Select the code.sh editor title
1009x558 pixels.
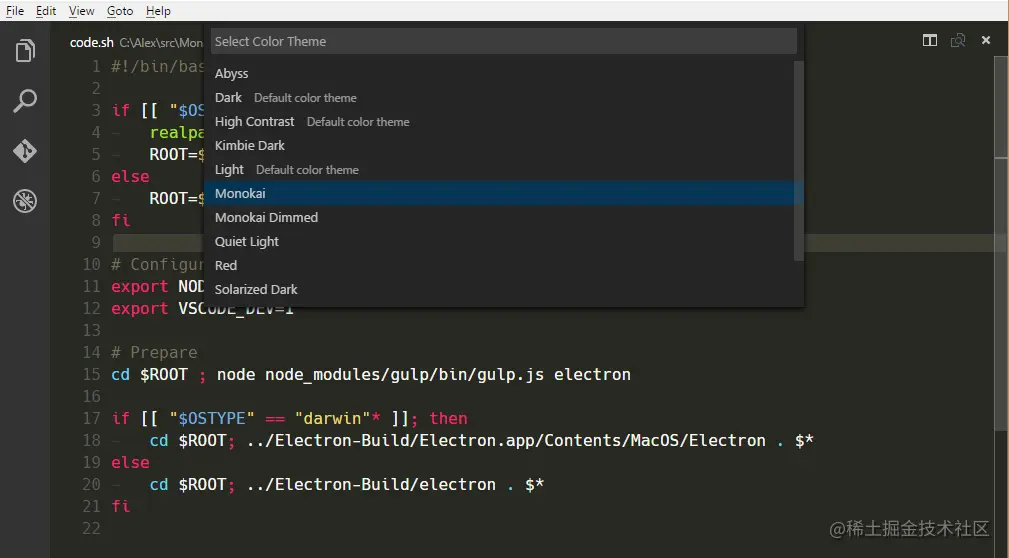coord(91,42)
